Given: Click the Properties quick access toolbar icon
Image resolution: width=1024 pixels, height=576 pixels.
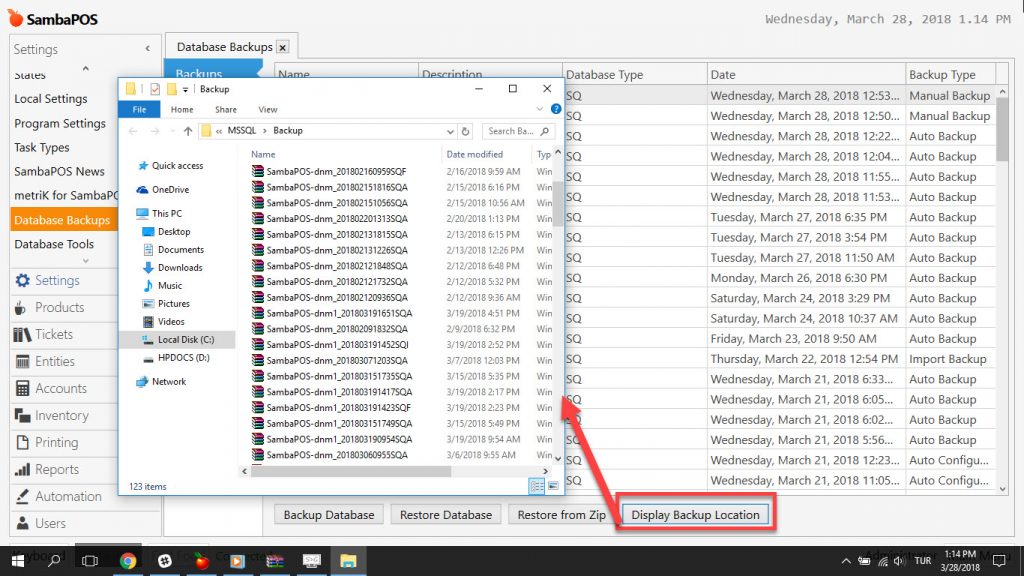Looking at the screenshot, I should [x=155, y=89].
